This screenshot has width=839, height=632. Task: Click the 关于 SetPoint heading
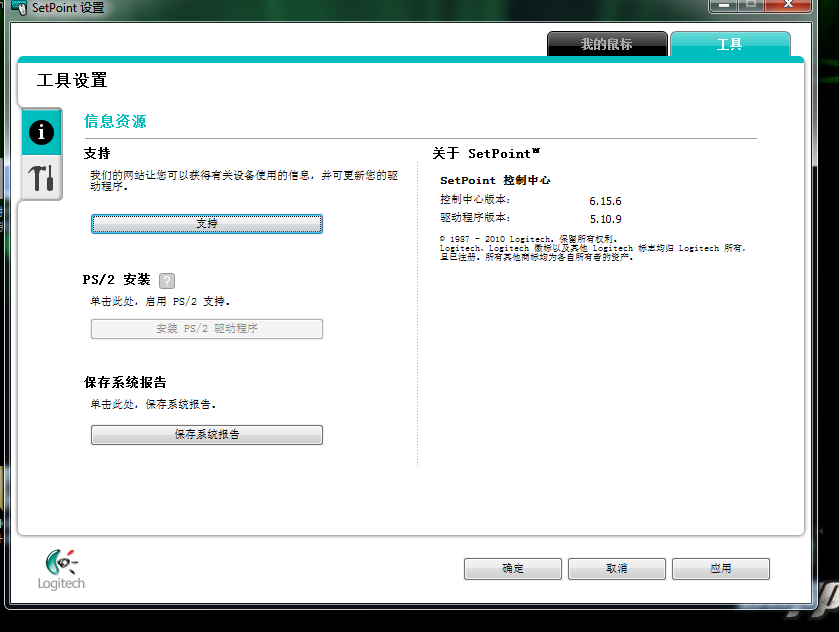(x=486, y=154)
